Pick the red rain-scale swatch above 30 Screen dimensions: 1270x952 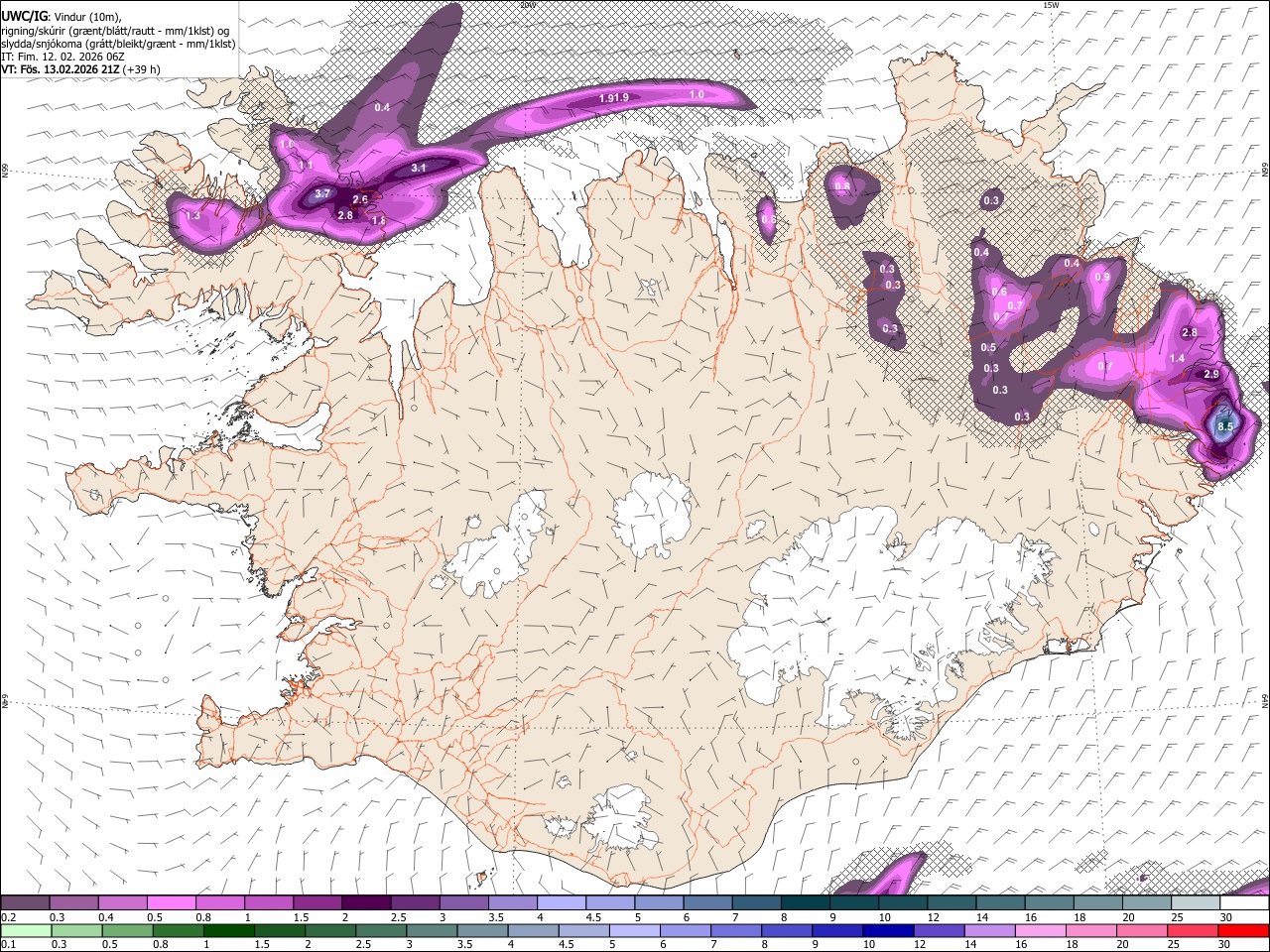point(1245,930)
